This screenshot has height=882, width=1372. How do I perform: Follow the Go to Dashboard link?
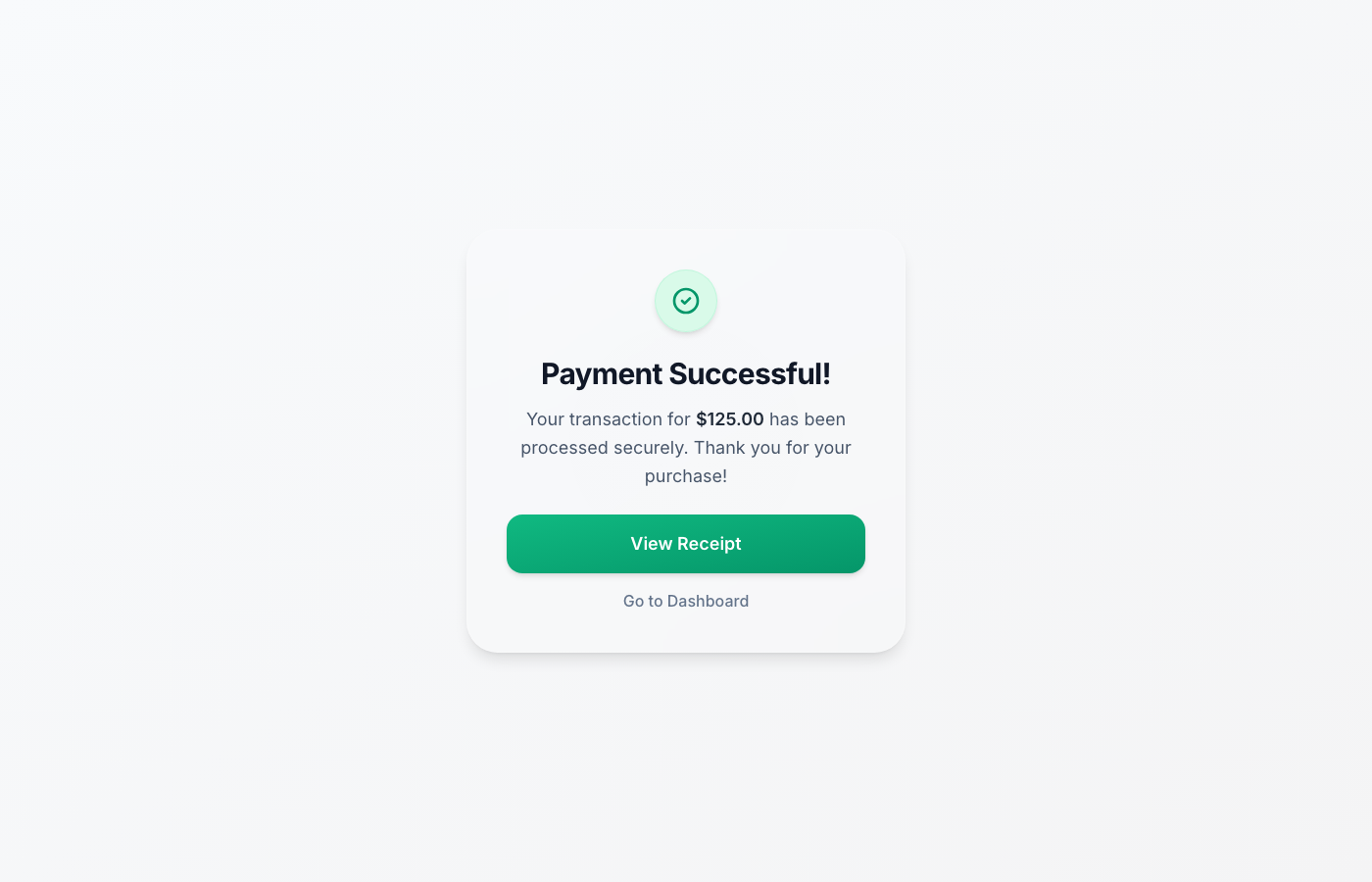[x=686, y=601]
